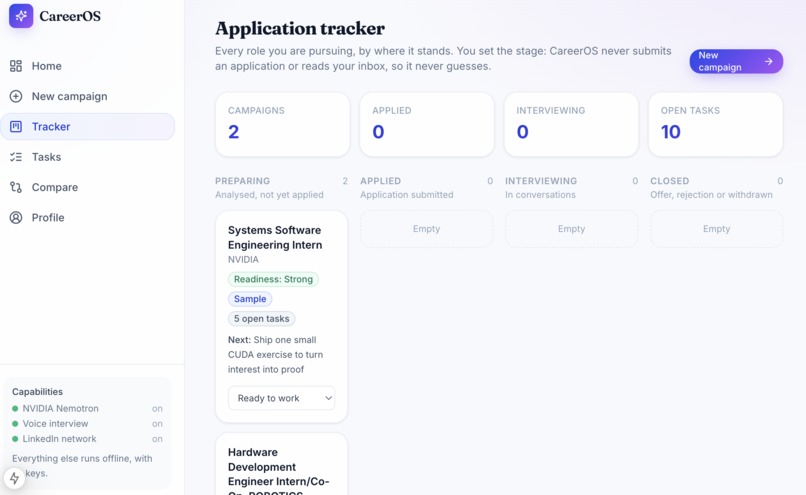The height and width of the screenshot is (495, 806).
Task: Click the 'Next: Ship one small CUDA exercise' text
Action: (276, 355)
